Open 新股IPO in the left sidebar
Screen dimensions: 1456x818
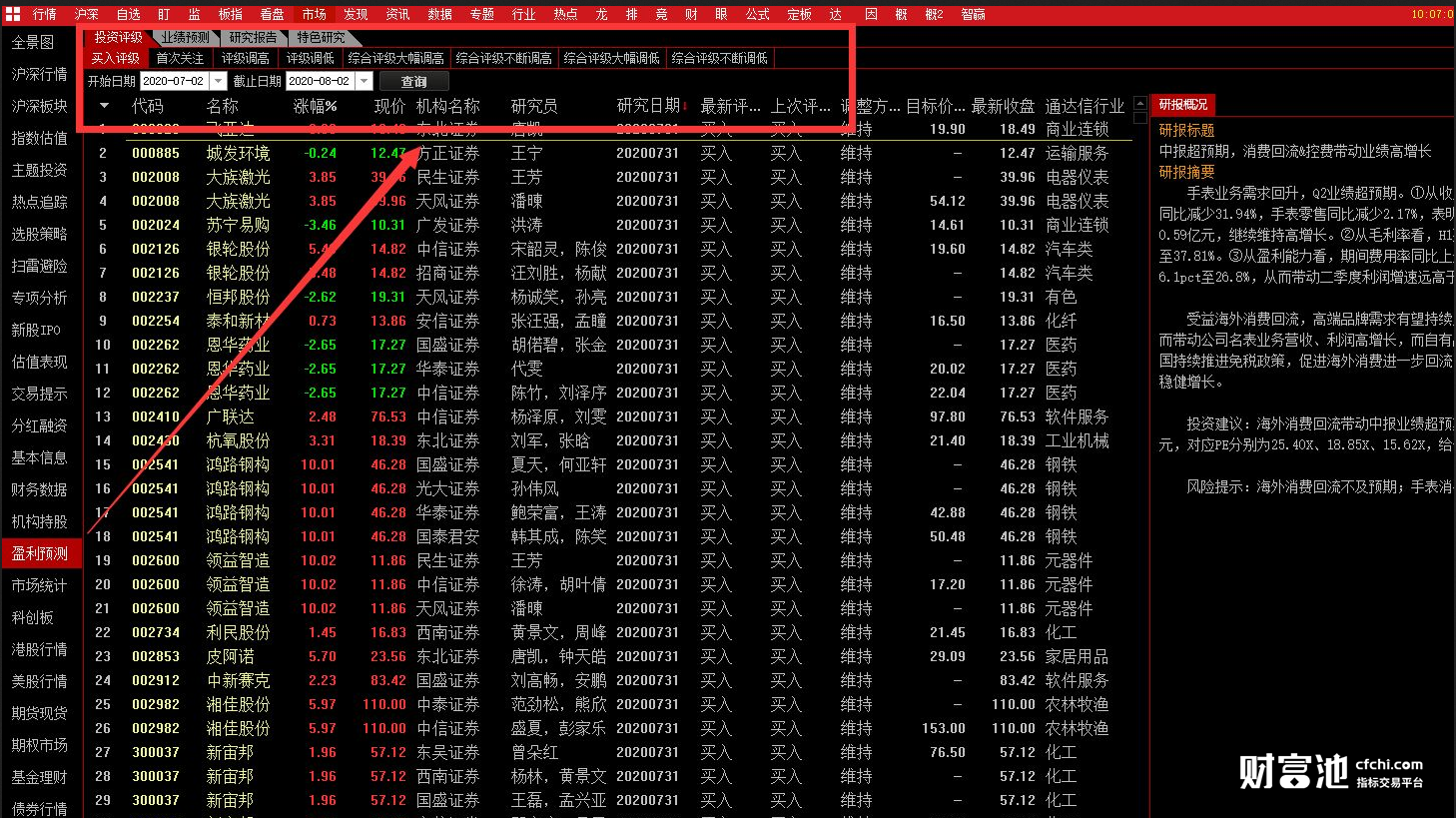click(36, 330)
